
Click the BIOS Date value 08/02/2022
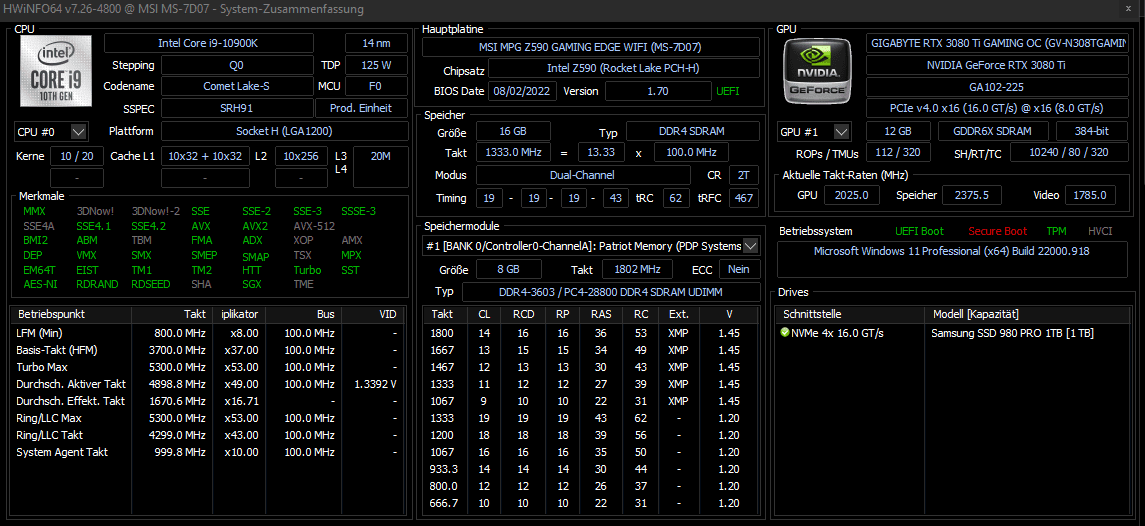pyautogui.click(x=523, y=91)
